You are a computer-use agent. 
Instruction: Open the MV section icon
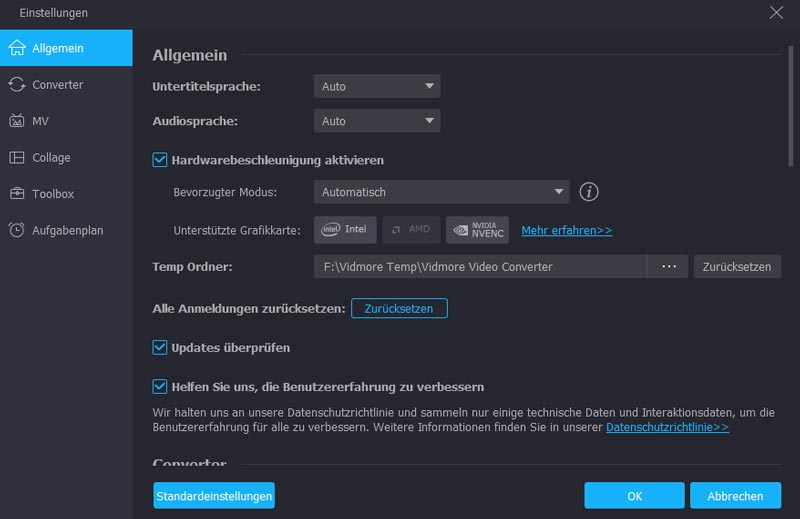point(17,121)
